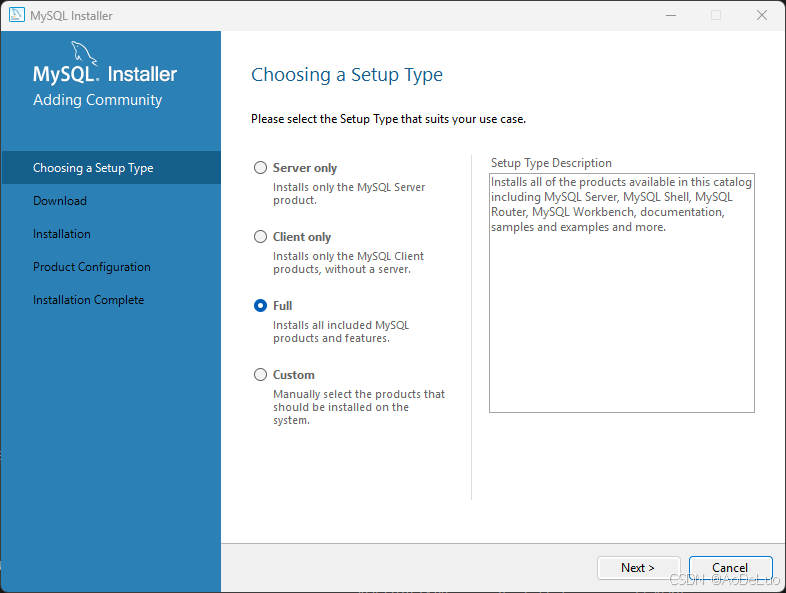Image resolution: width=786 pixels, height=593 pixels.
Task: Click the "Choosing a Setup Type" page heading
Action: click(347, 75)
